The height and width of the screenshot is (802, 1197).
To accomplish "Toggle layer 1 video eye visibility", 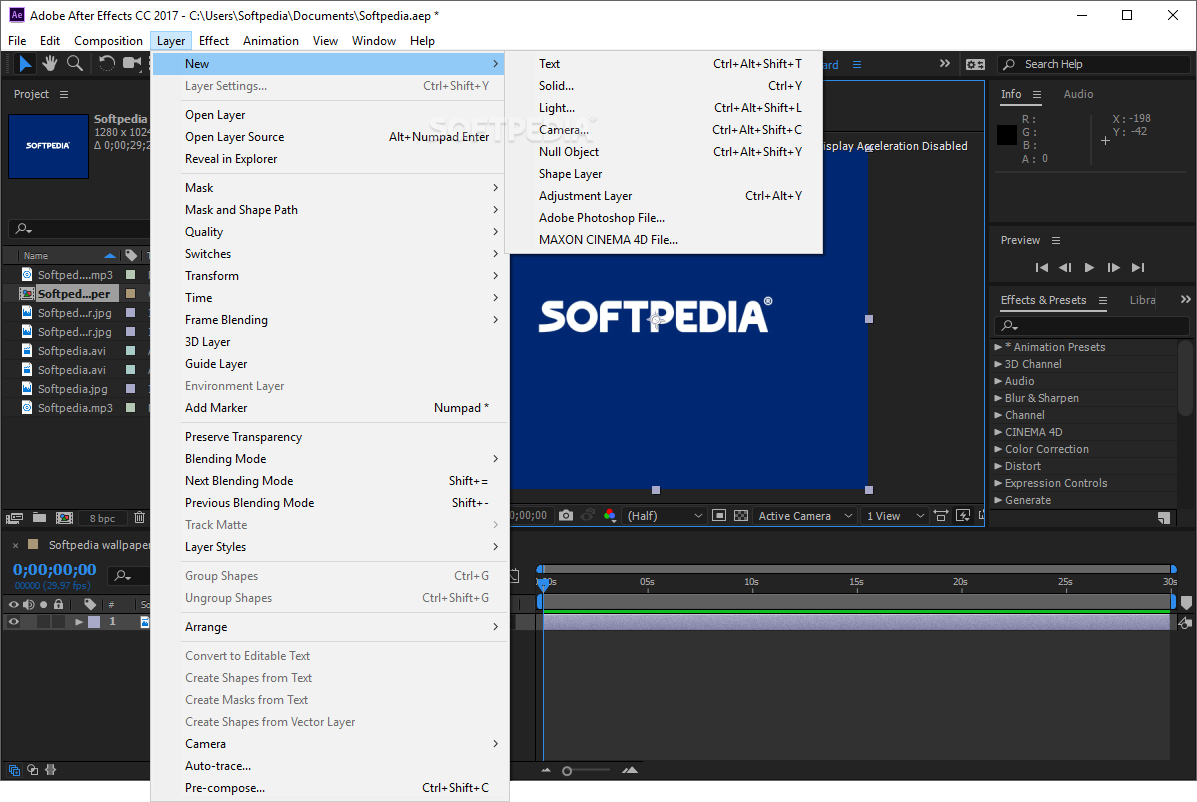I will pos(14,622).
